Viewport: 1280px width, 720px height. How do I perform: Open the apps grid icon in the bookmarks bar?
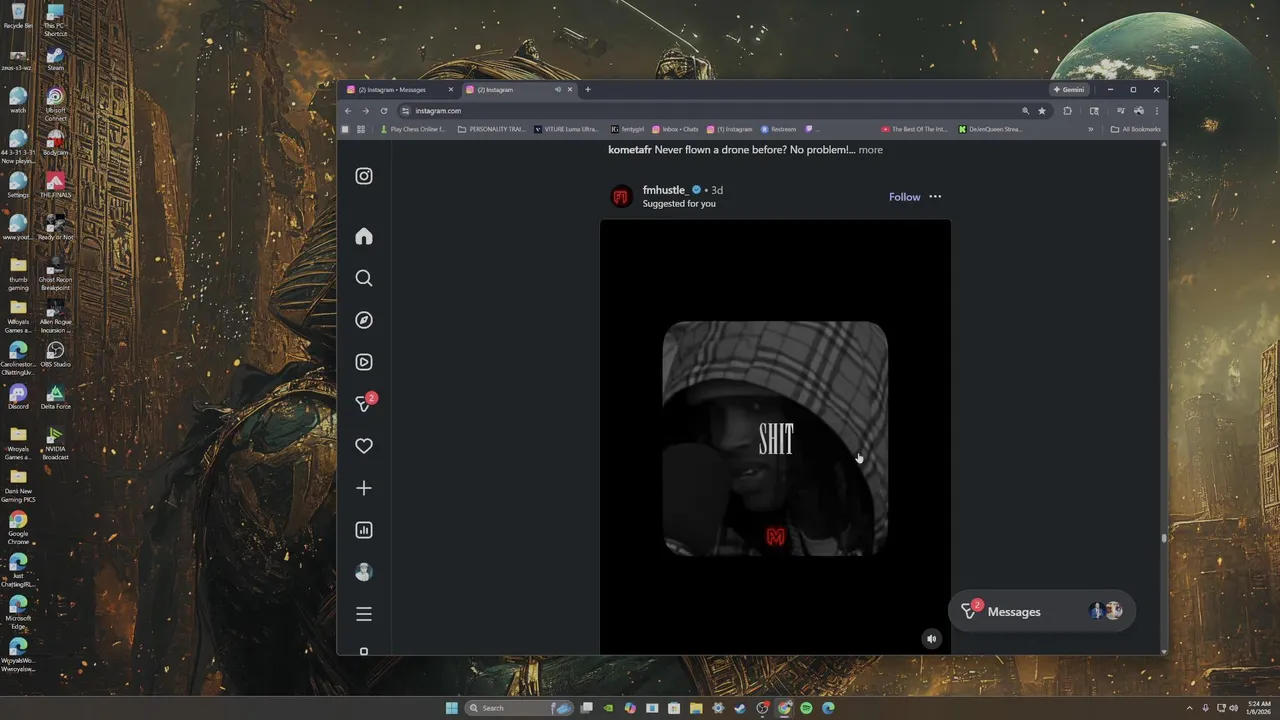pyautogui.click(x=361, y=129)
